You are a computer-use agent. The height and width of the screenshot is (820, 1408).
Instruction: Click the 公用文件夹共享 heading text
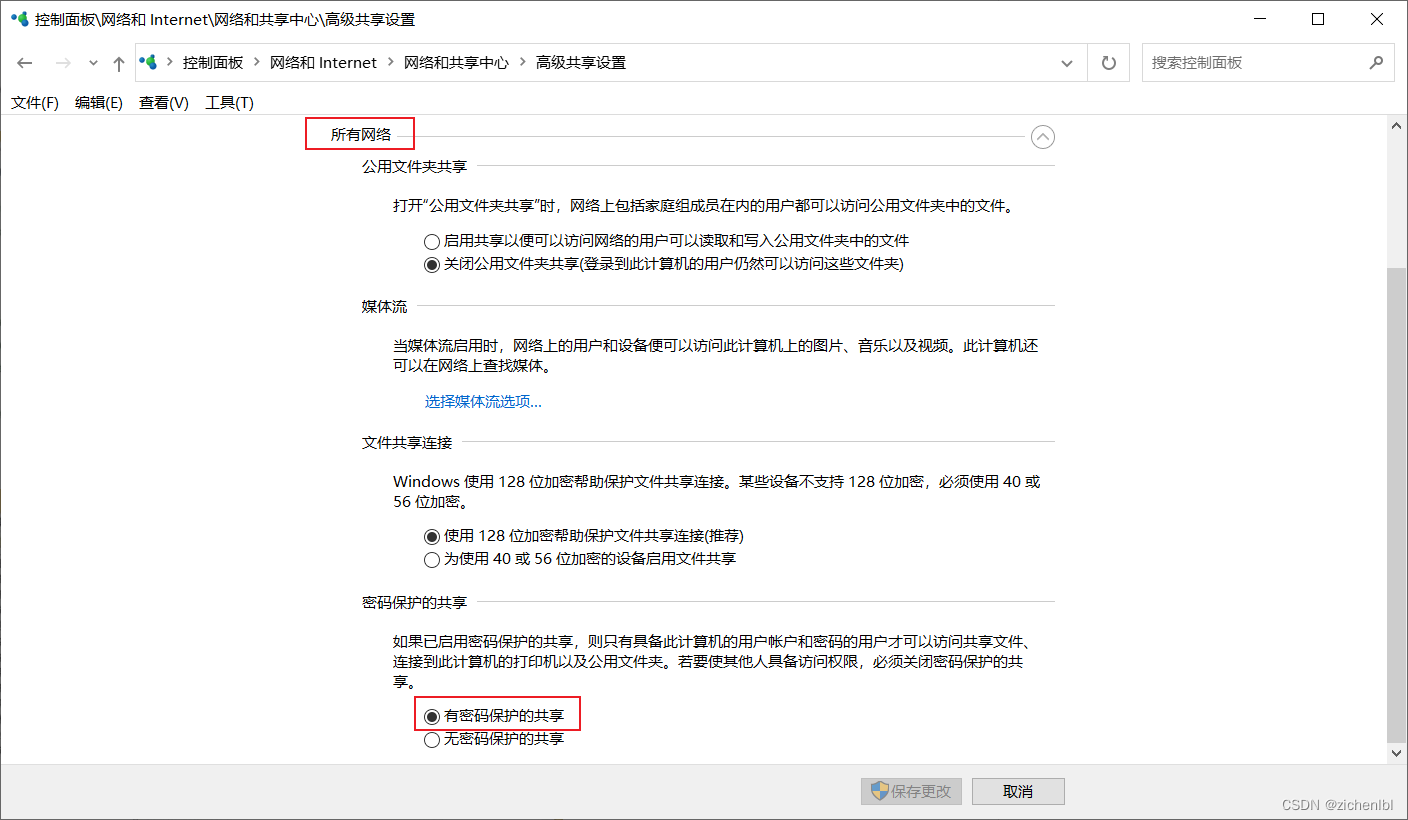pos(414,167)
